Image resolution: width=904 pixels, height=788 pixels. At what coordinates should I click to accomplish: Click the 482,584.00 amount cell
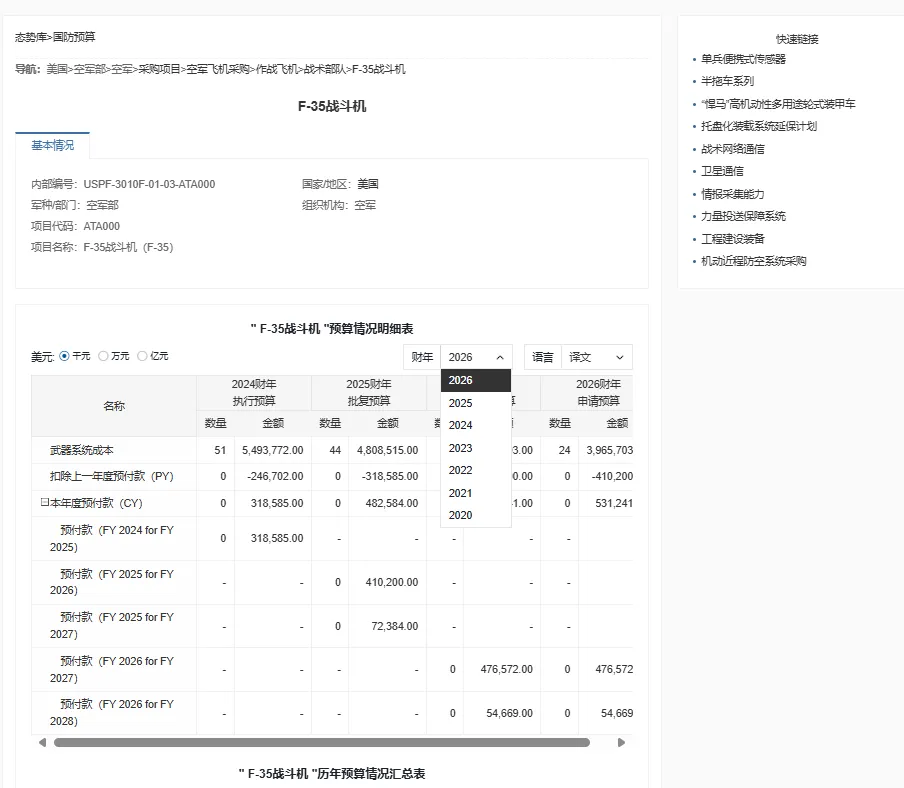click(x=387, y=503)
